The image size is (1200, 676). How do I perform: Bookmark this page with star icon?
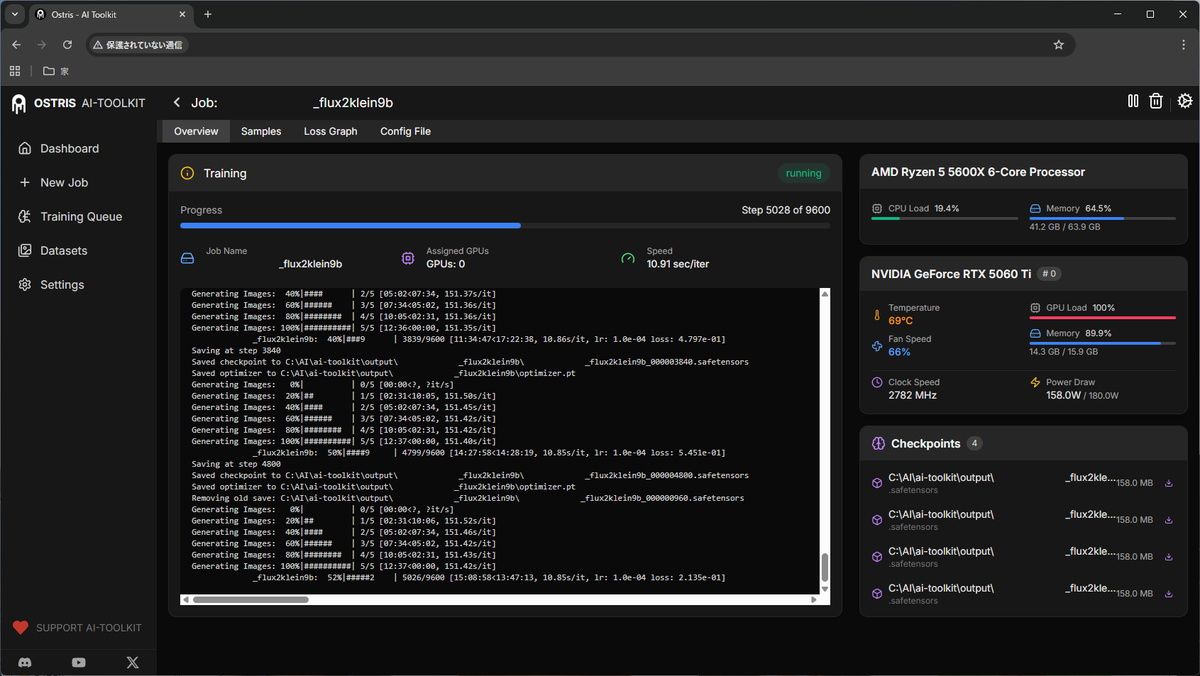1059,45
